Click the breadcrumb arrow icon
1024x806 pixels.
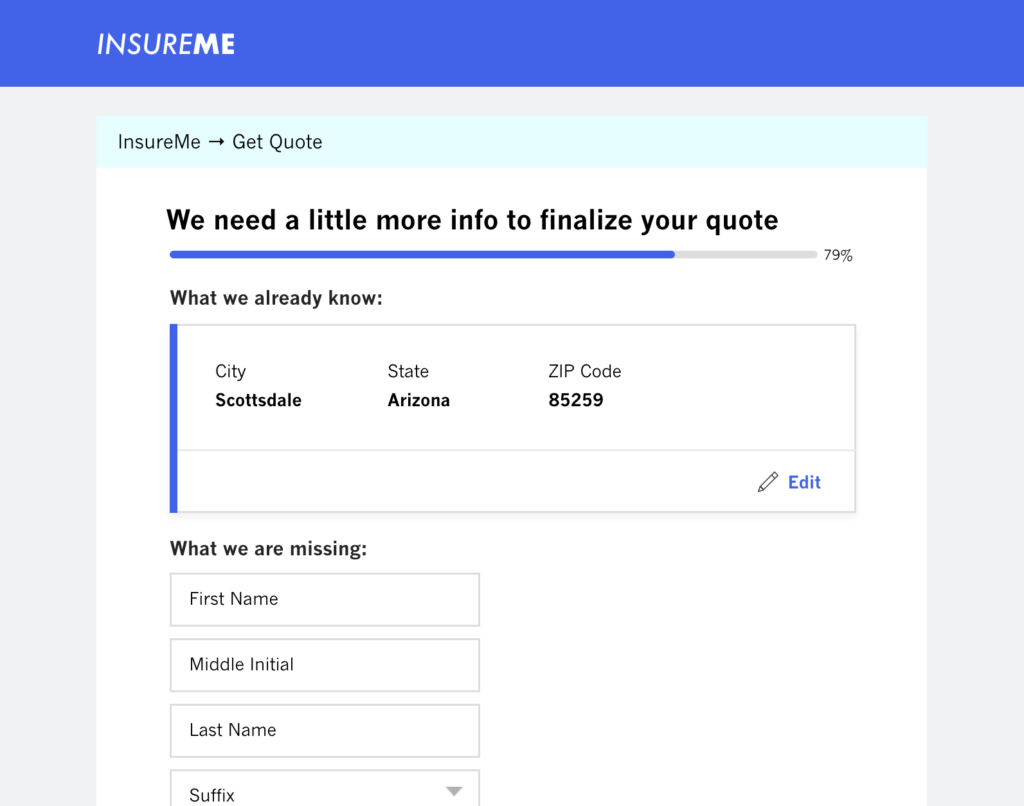(x=216, y=142)
